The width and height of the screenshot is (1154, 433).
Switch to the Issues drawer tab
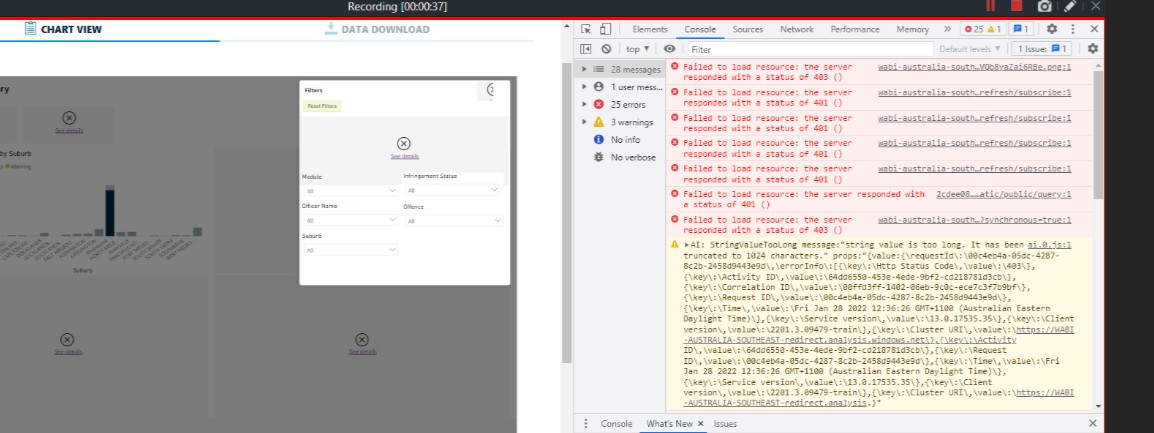pos(725,424)
